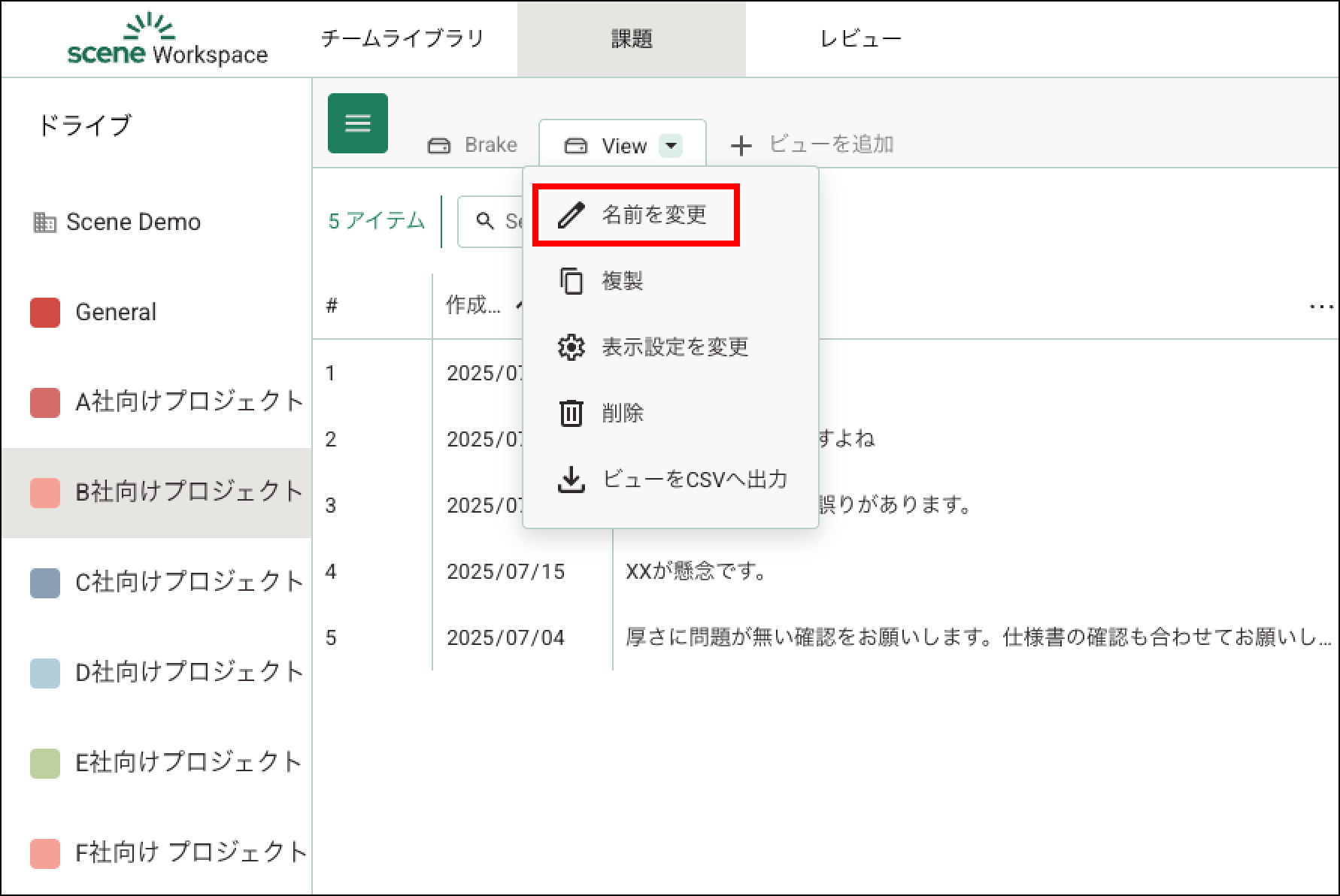Image resolution: width=1340 pixels, height=896 pixels.
Task: Open A社向けプロジェクト in the sidebar
Action: pyautogui.click(x=188, y=402)
